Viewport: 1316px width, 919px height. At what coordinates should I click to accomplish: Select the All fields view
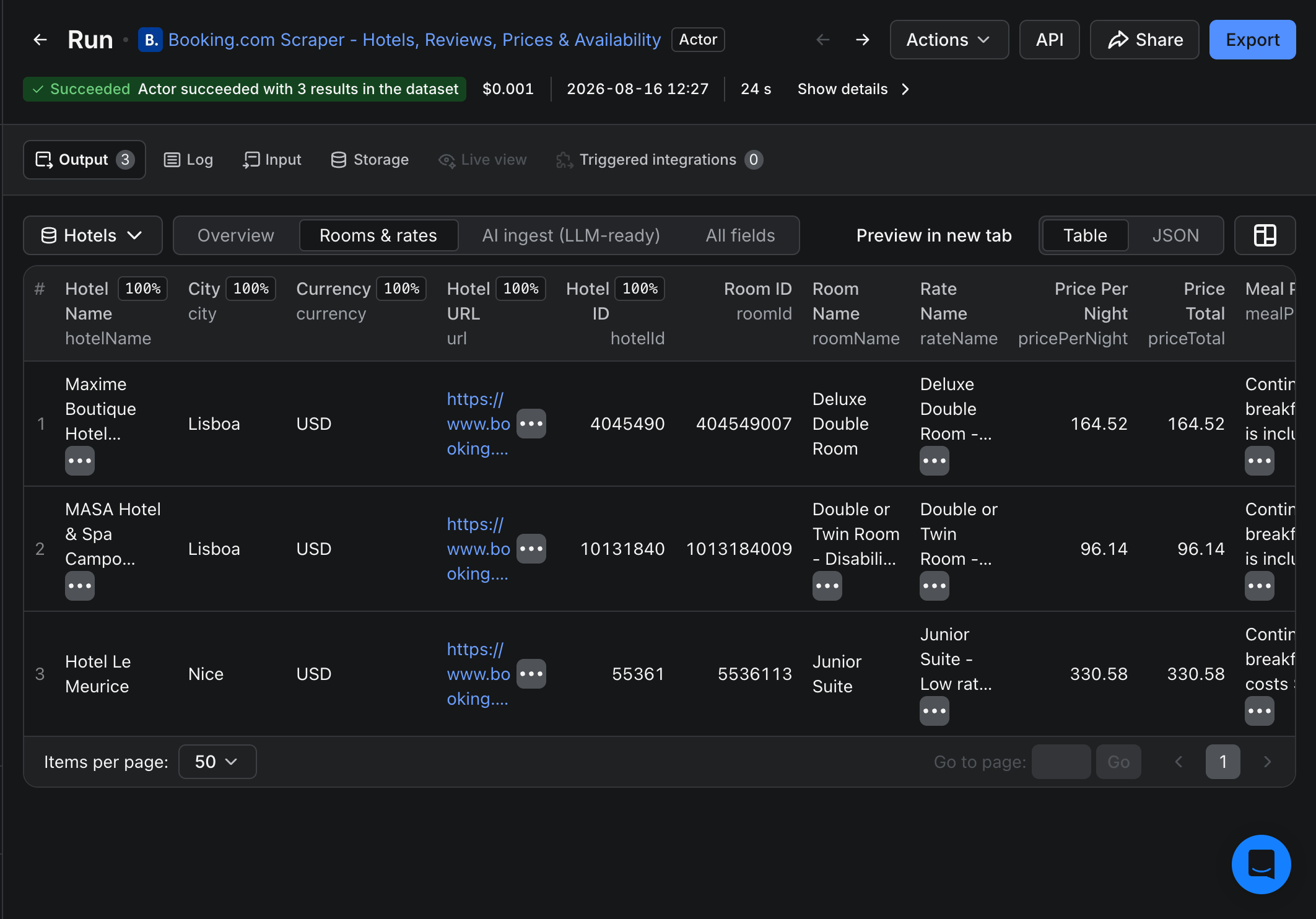[x=741, y=235]
